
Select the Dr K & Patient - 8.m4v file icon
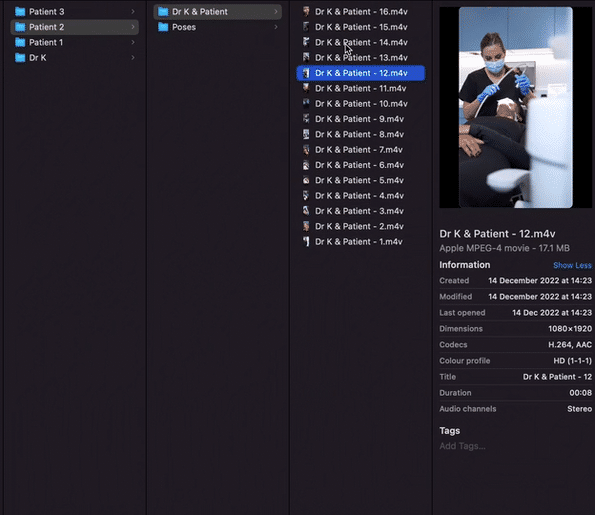(x=306, y=134)
